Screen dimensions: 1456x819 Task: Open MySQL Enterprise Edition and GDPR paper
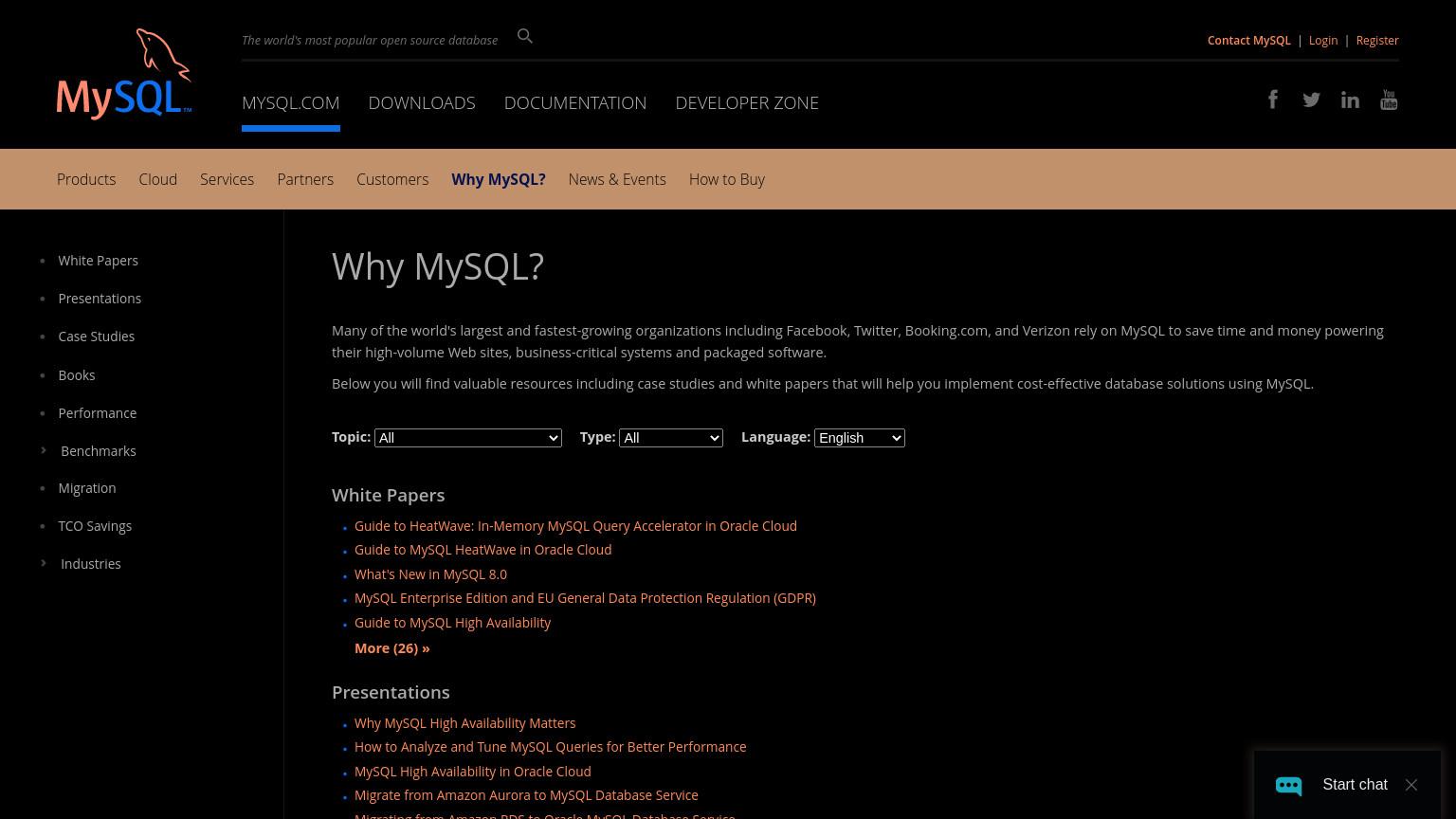click(585, 598)
